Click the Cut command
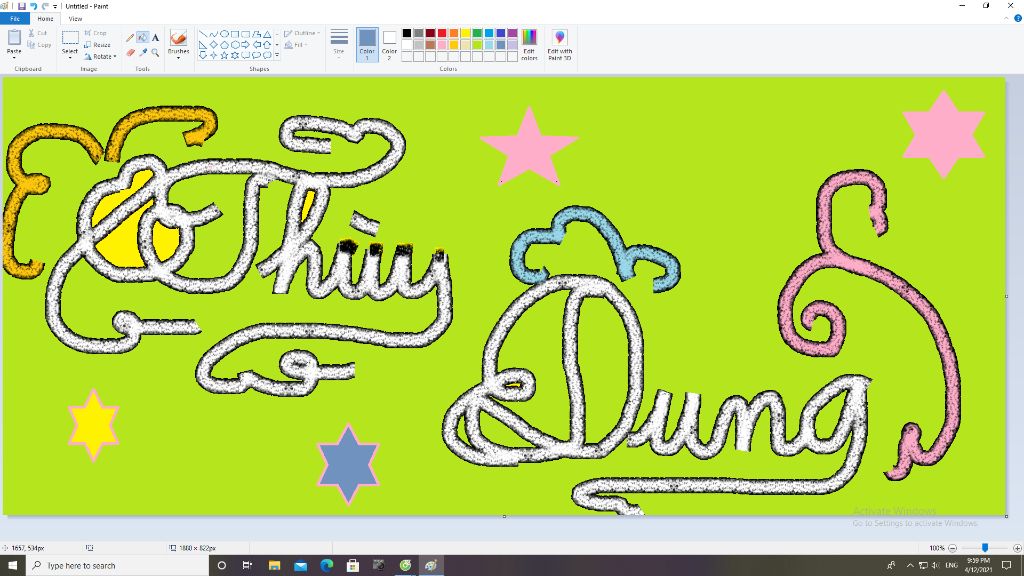 [x=37, y=33]
